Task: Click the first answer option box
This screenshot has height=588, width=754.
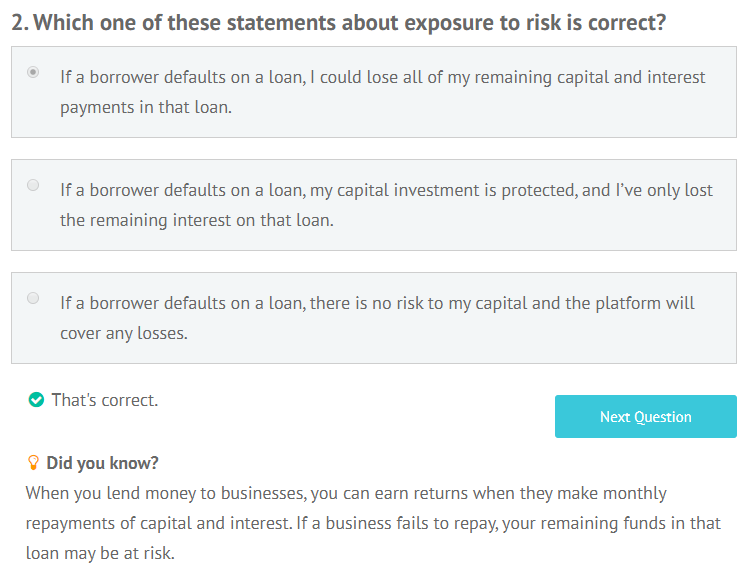Action: (x=374, y=92)
